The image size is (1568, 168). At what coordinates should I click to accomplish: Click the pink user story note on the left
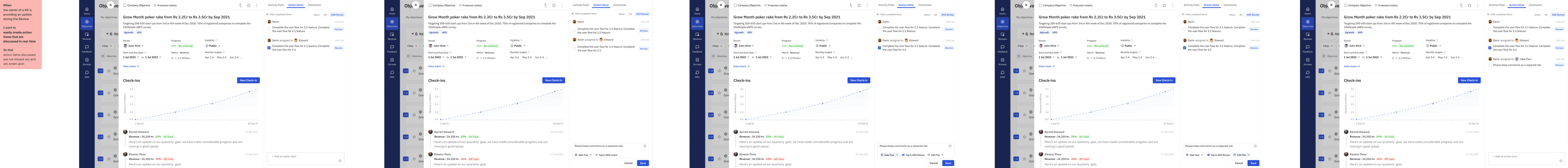[21, 34]
